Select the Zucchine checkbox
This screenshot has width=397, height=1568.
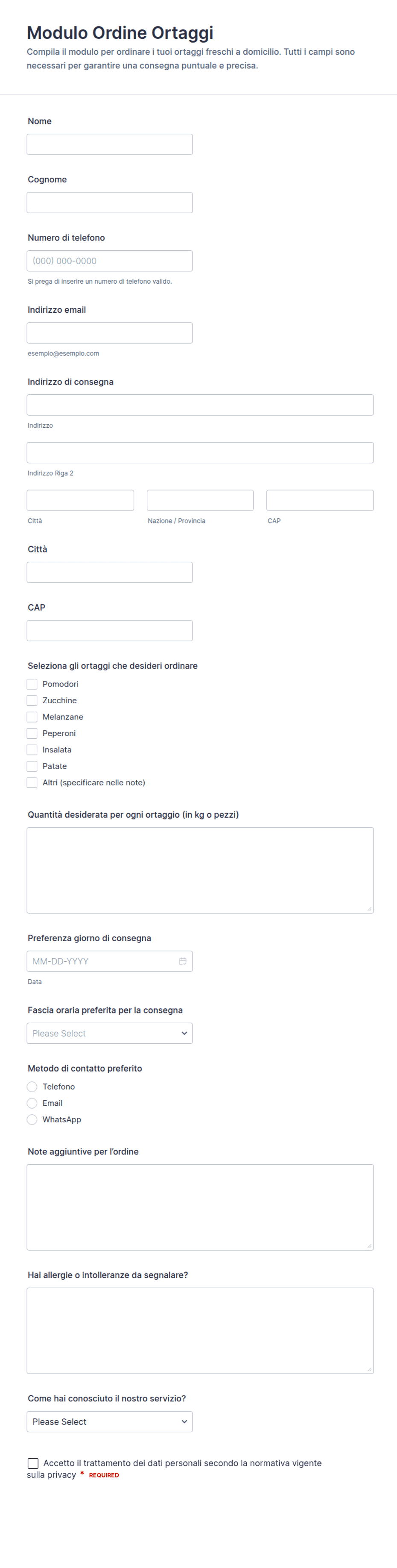[x=32, y=701]
